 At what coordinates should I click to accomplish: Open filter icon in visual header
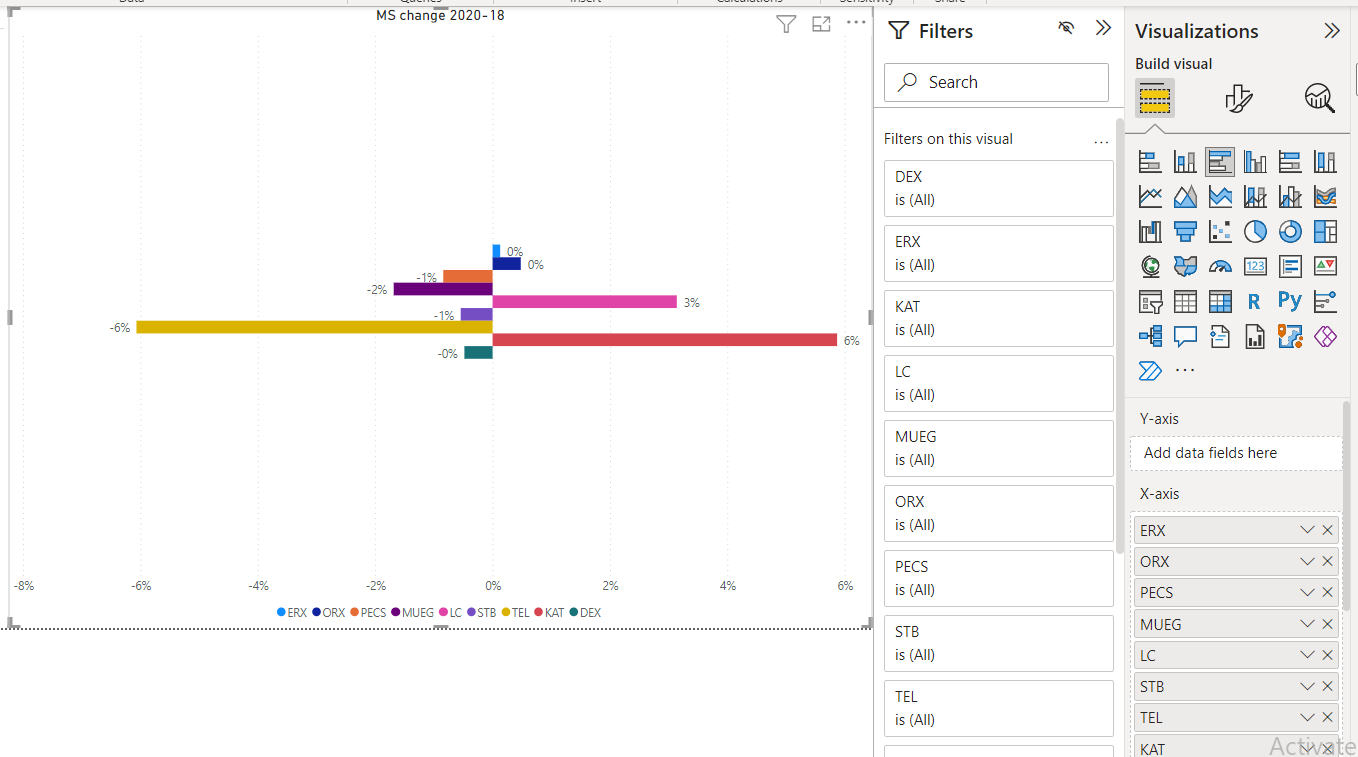(786, 24)
